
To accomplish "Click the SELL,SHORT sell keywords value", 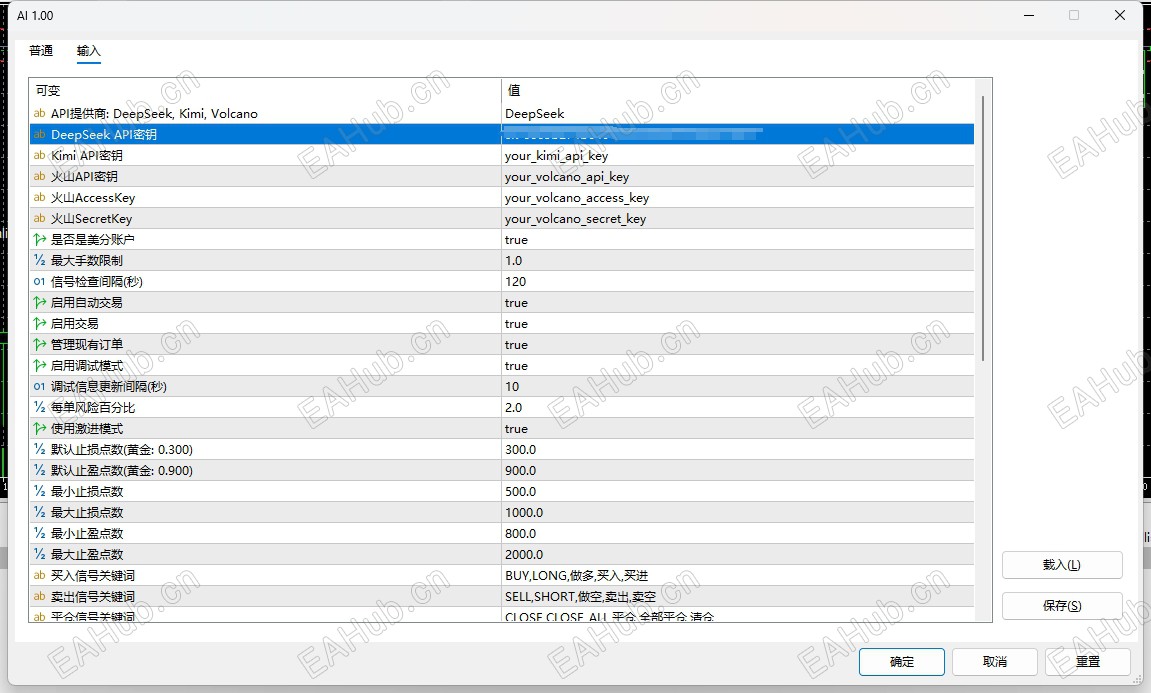I will point(580,597).
